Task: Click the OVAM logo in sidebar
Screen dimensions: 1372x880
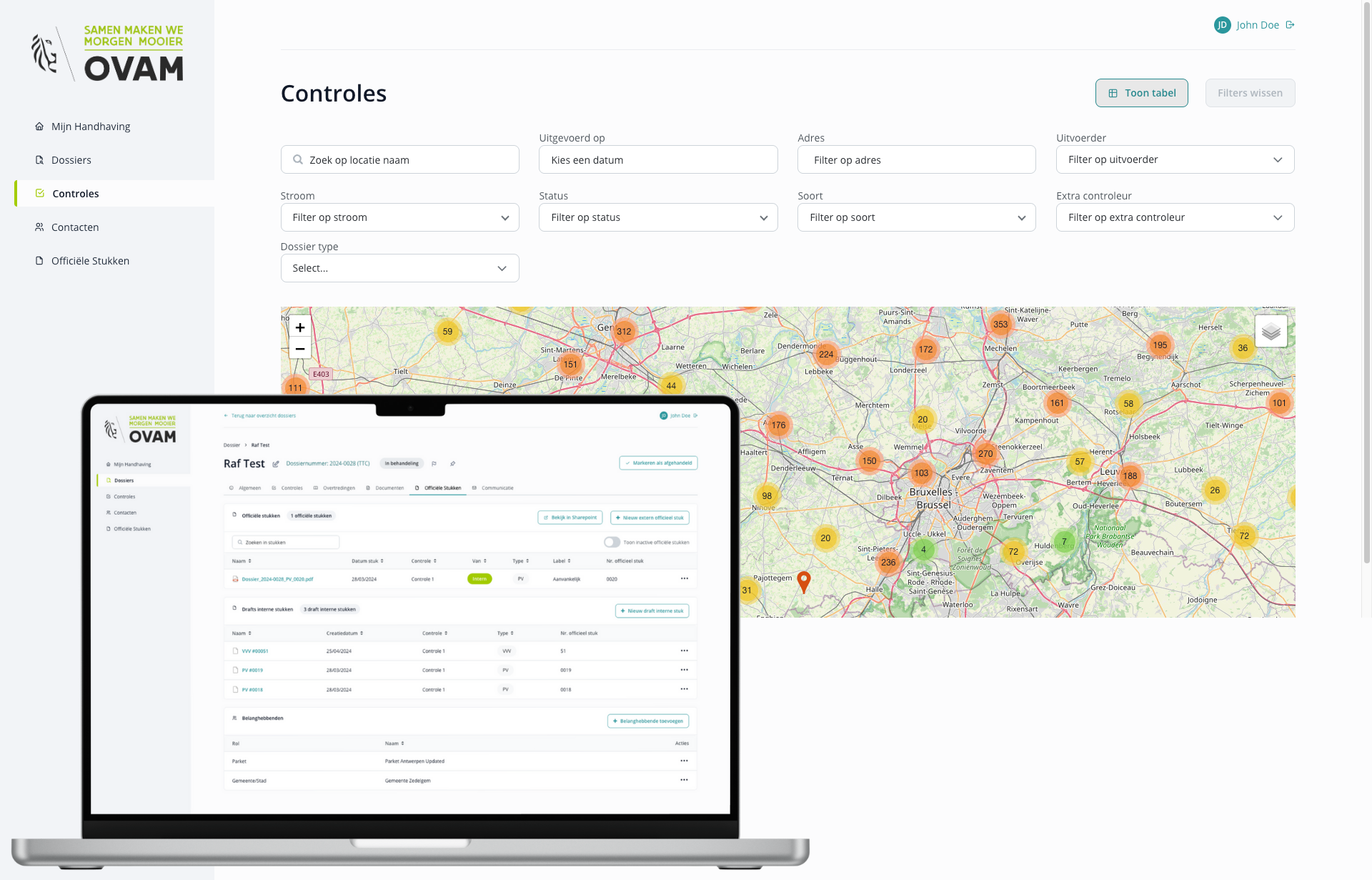Action: 109,54
